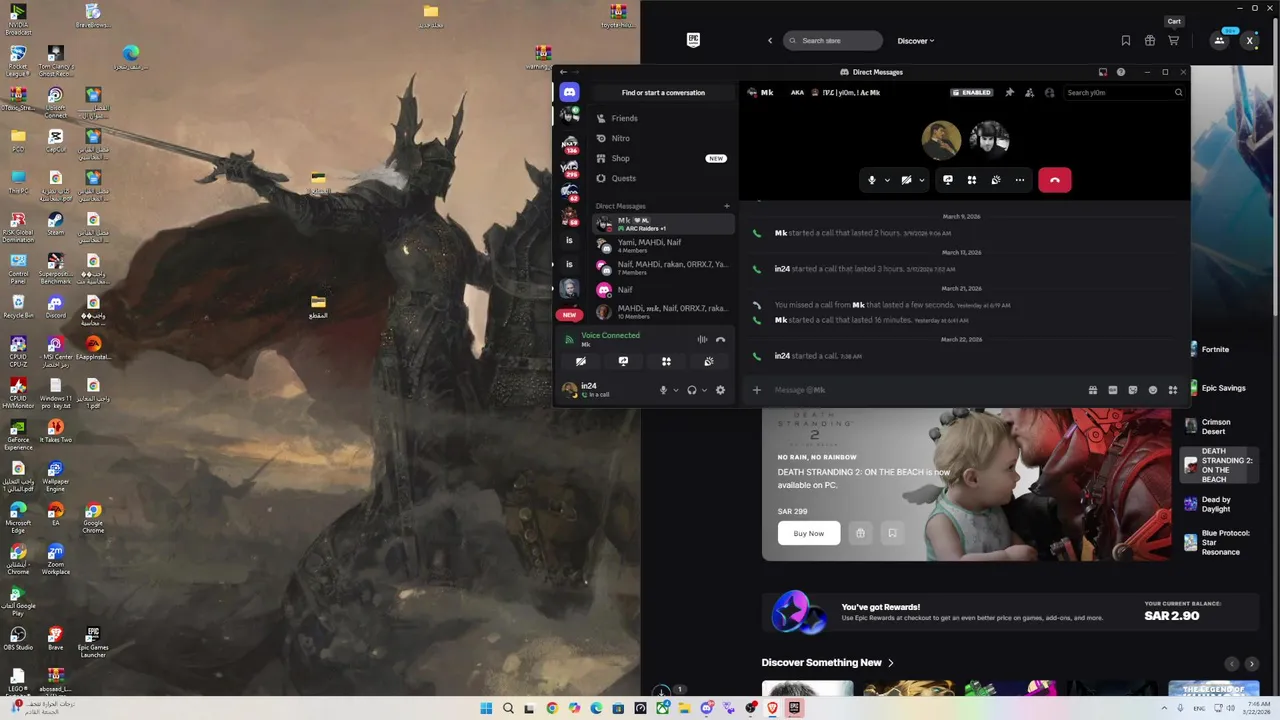The width and height of the screenshot is (1280, 720).
Task: Open the server with the 136 badge
Action: (569, 145)
